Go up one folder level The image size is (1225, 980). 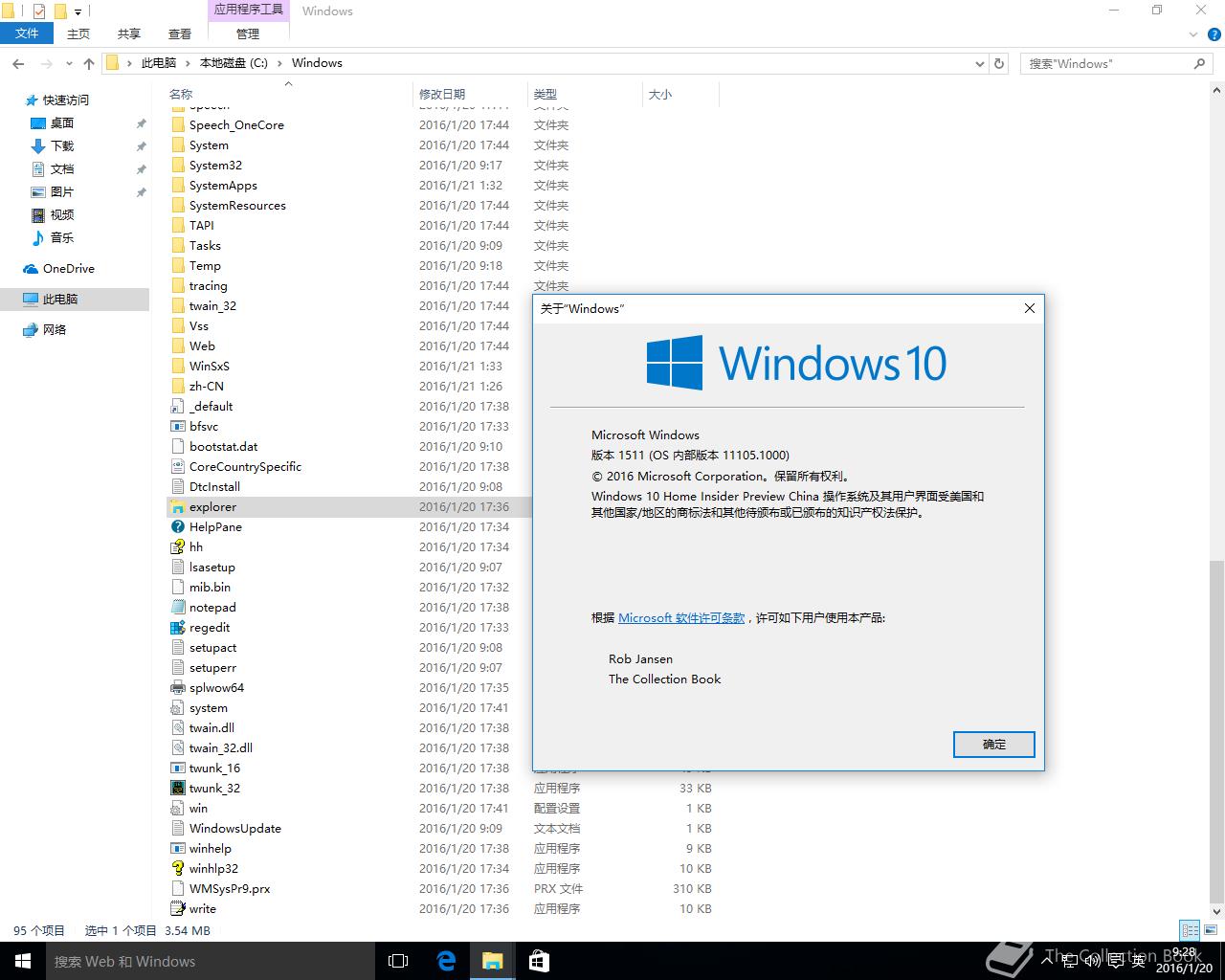coord(89,63)
